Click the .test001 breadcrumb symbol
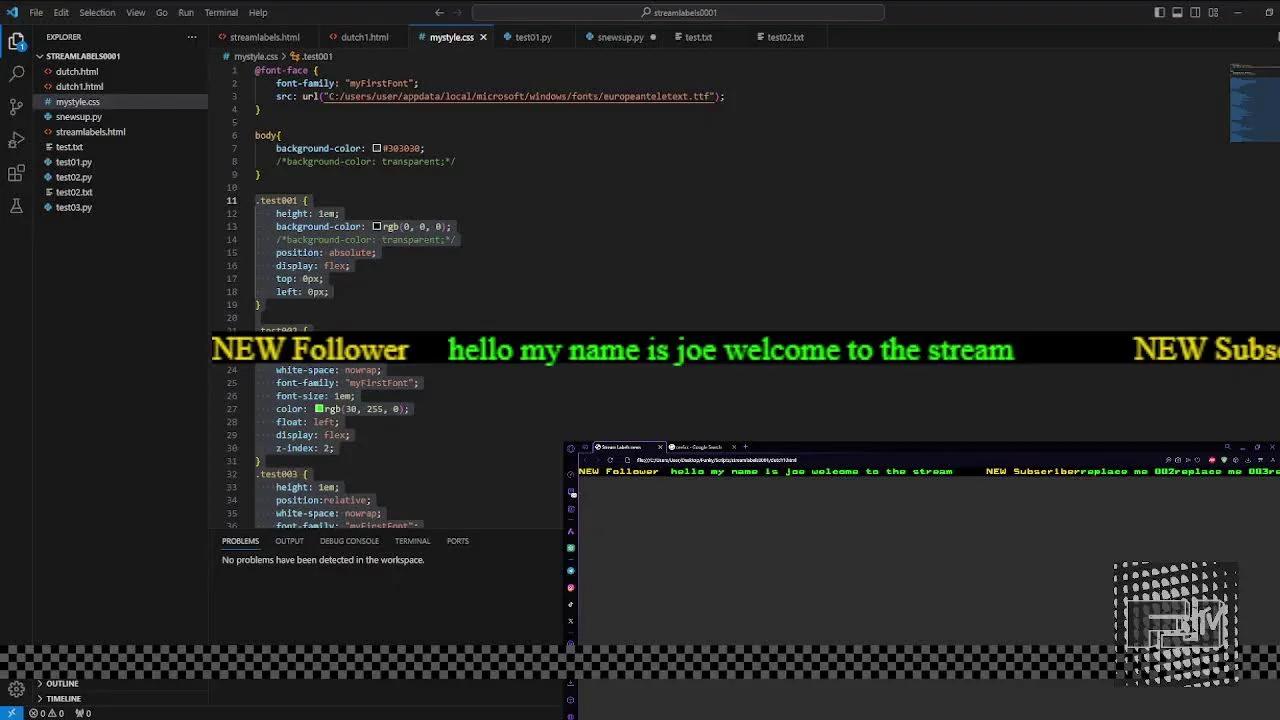Screen dimensions: 1280x720 [x=311, y=57]
